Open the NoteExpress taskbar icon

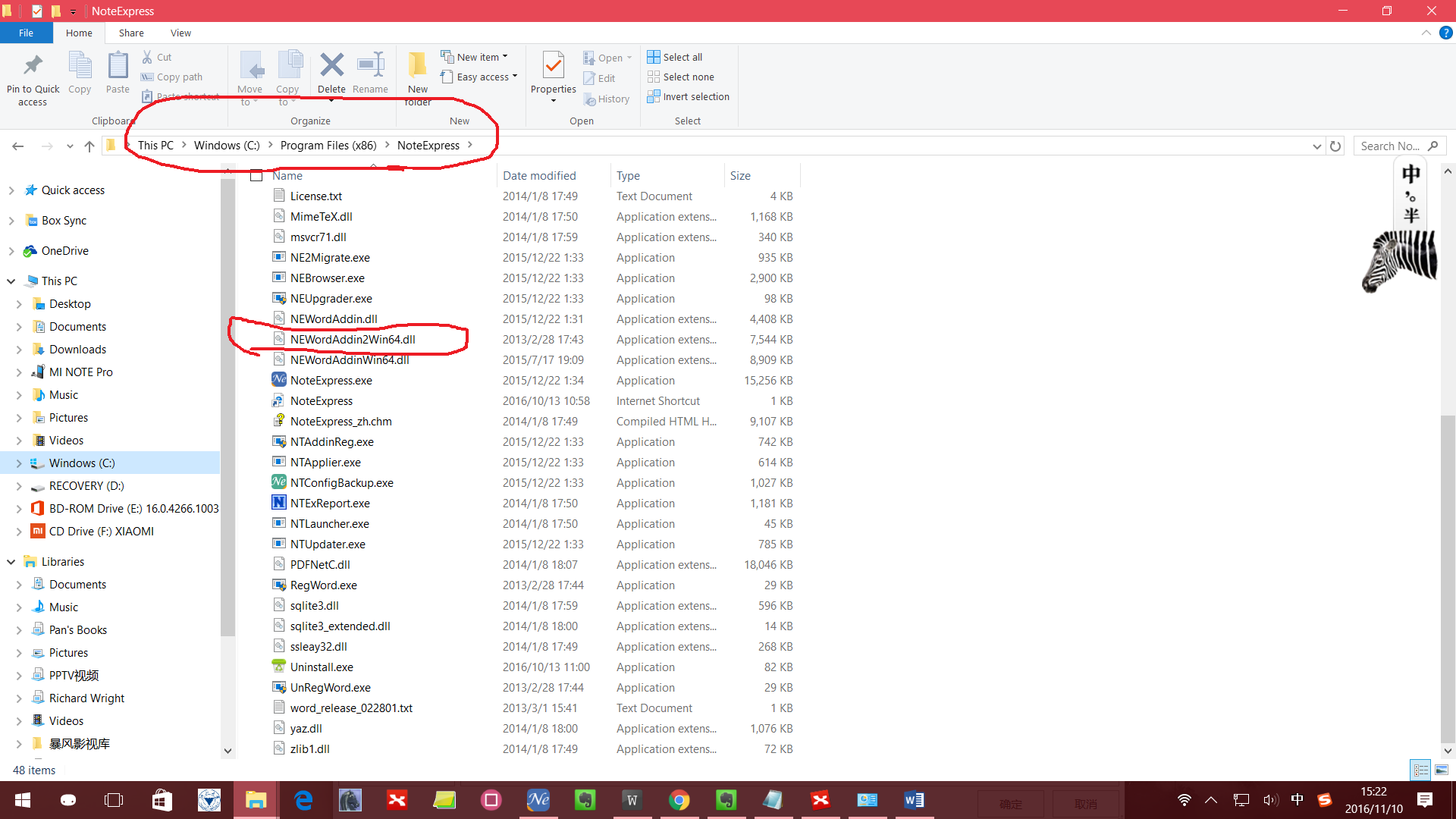tap(538, 800)
